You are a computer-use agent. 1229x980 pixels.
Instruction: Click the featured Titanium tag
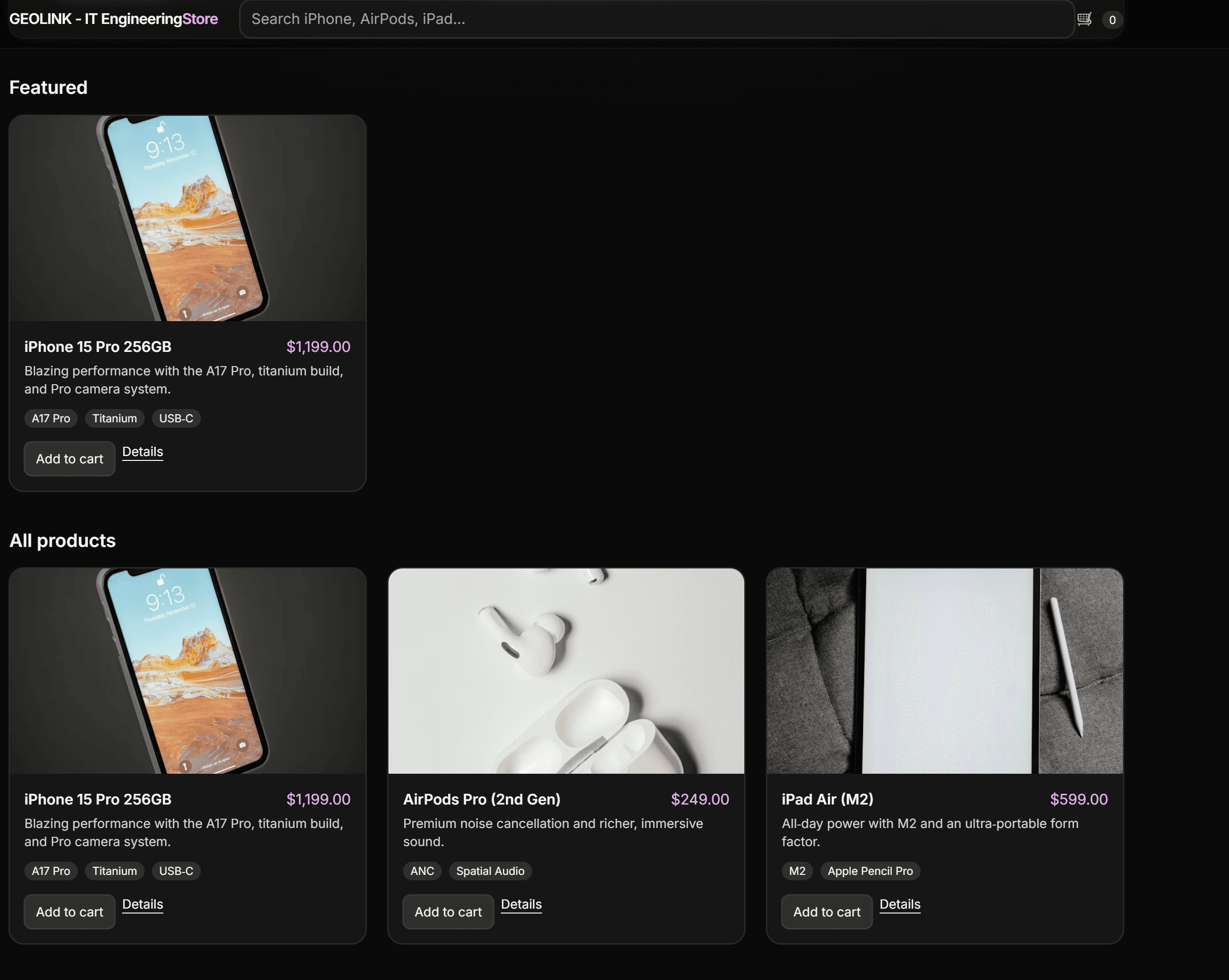click(x=114, y=418)
